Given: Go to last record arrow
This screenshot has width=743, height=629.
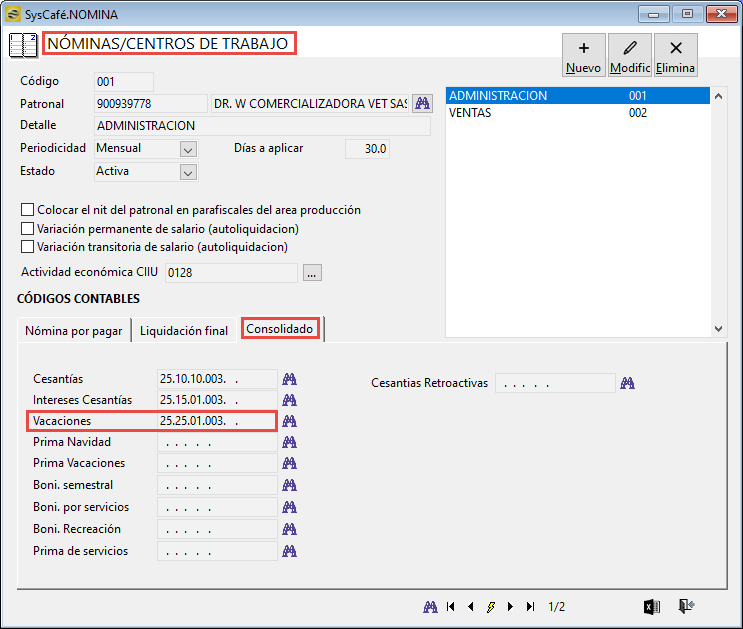Looking at the screenshot, I should (x=531, y=607).
